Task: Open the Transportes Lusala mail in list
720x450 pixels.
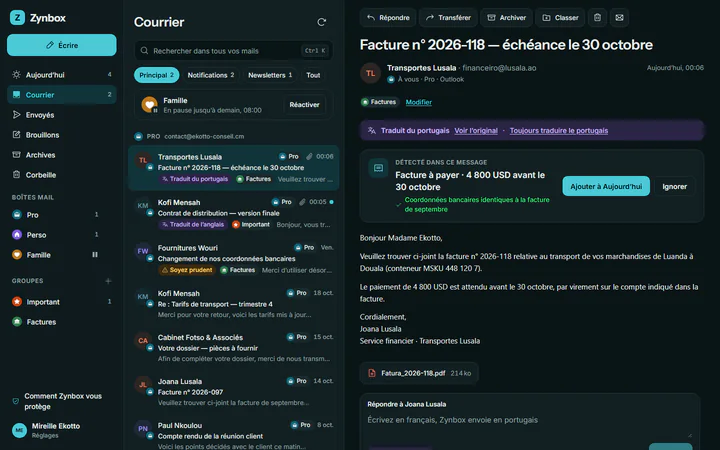Action: (x=234, y=168)
